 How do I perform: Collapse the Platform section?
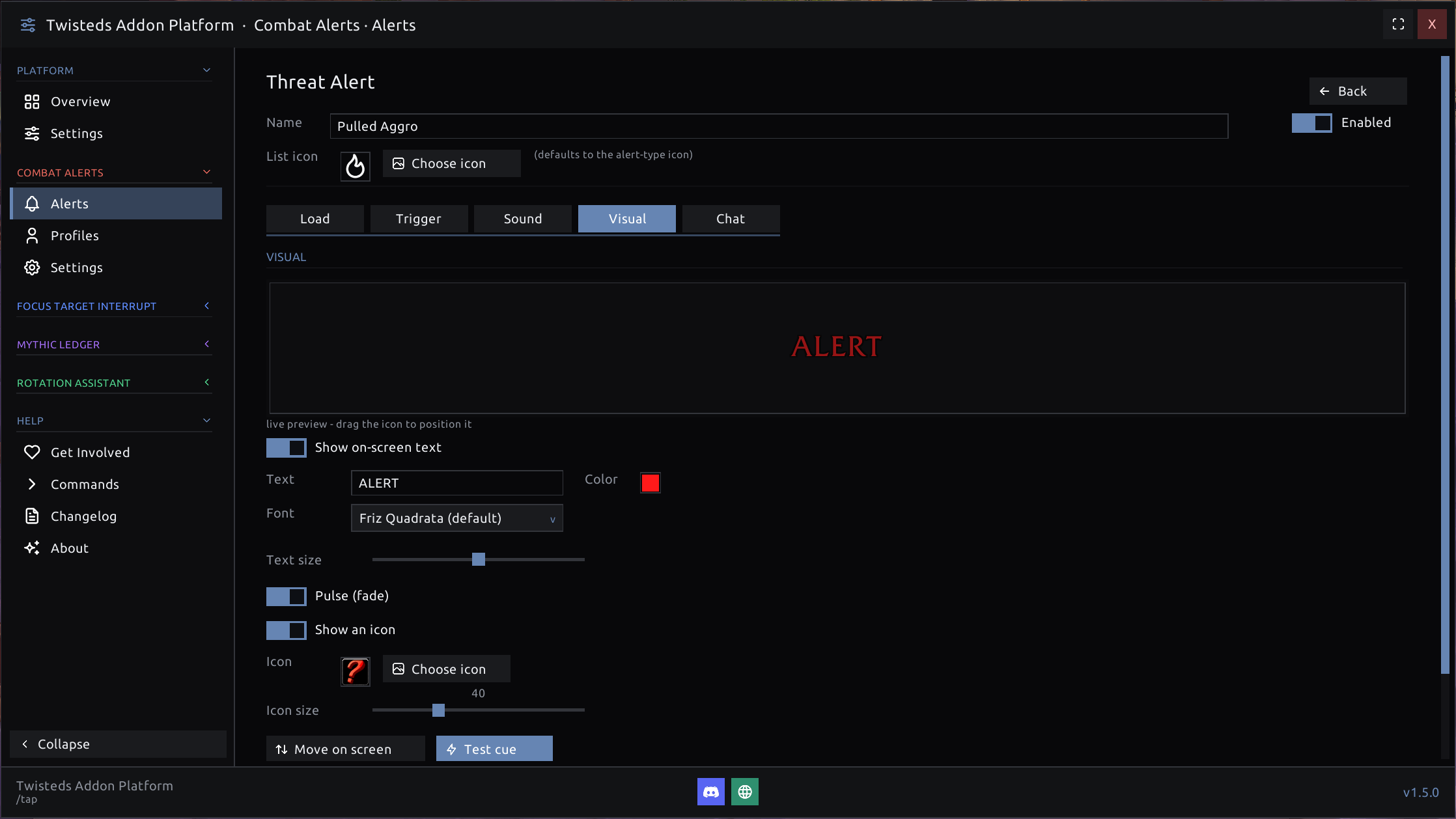pos(206,70)
